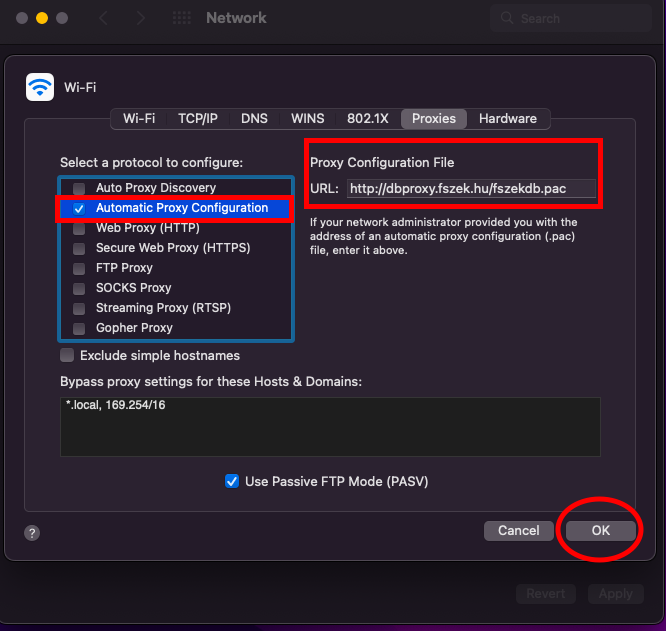Disable Use Passive FTP Mode (PASV)
This screenshot has height=631, width=666.
232,481
